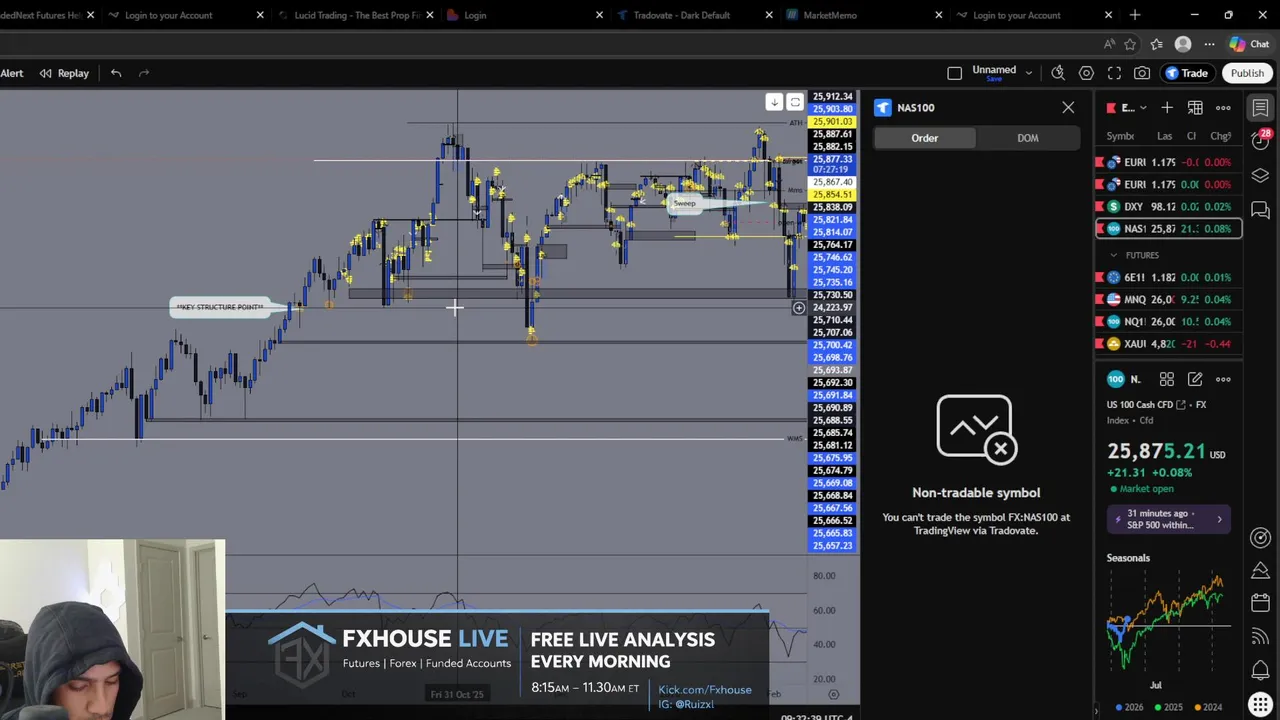
Task: Switch to the Order tab
Action: coord(924,138)
